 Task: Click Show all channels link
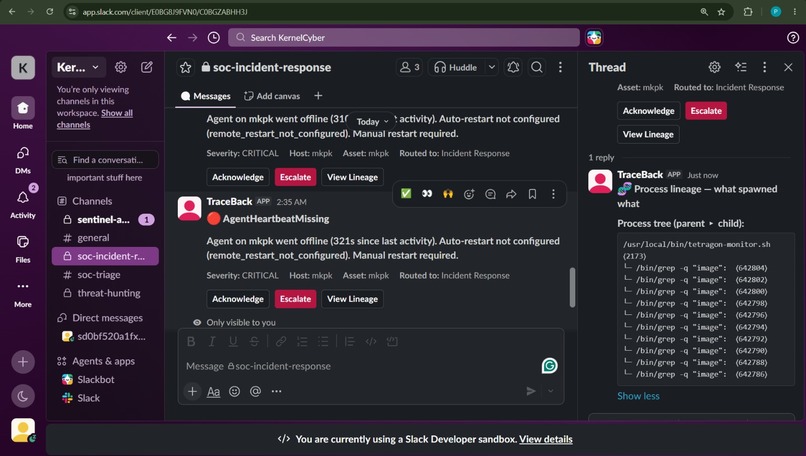coord(95,119)
